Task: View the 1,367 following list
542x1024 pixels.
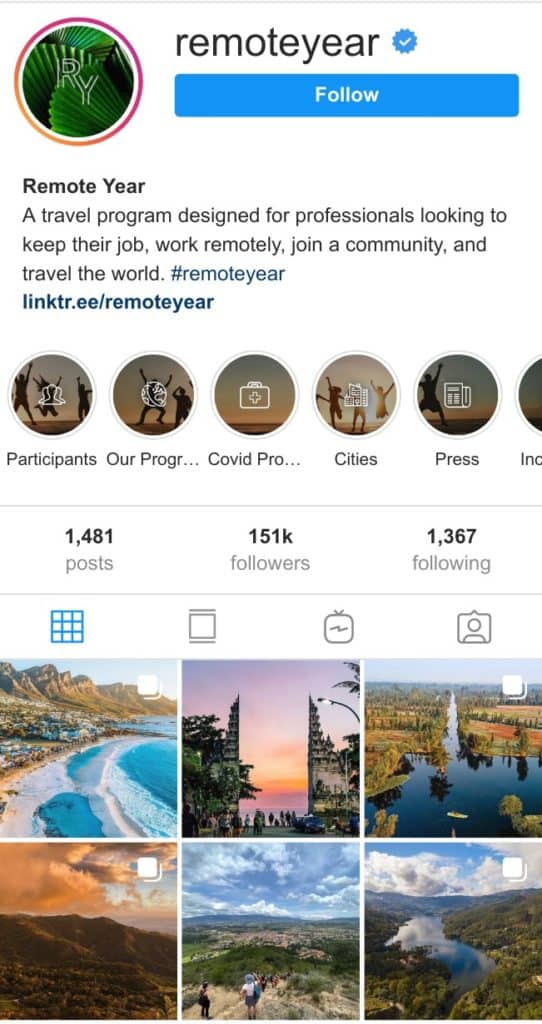Action: 451,549
